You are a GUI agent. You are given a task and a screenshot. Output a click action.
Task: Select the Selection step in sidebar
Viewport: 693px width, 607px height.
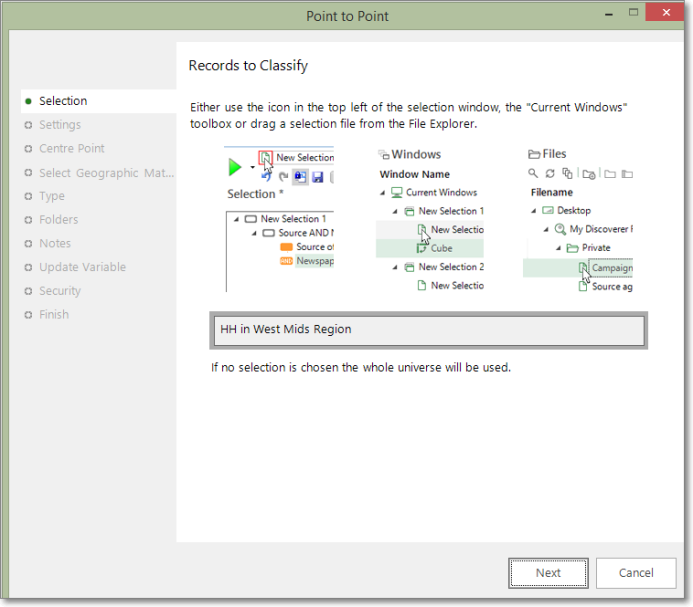pyautogui.click(x=62, y=101)
